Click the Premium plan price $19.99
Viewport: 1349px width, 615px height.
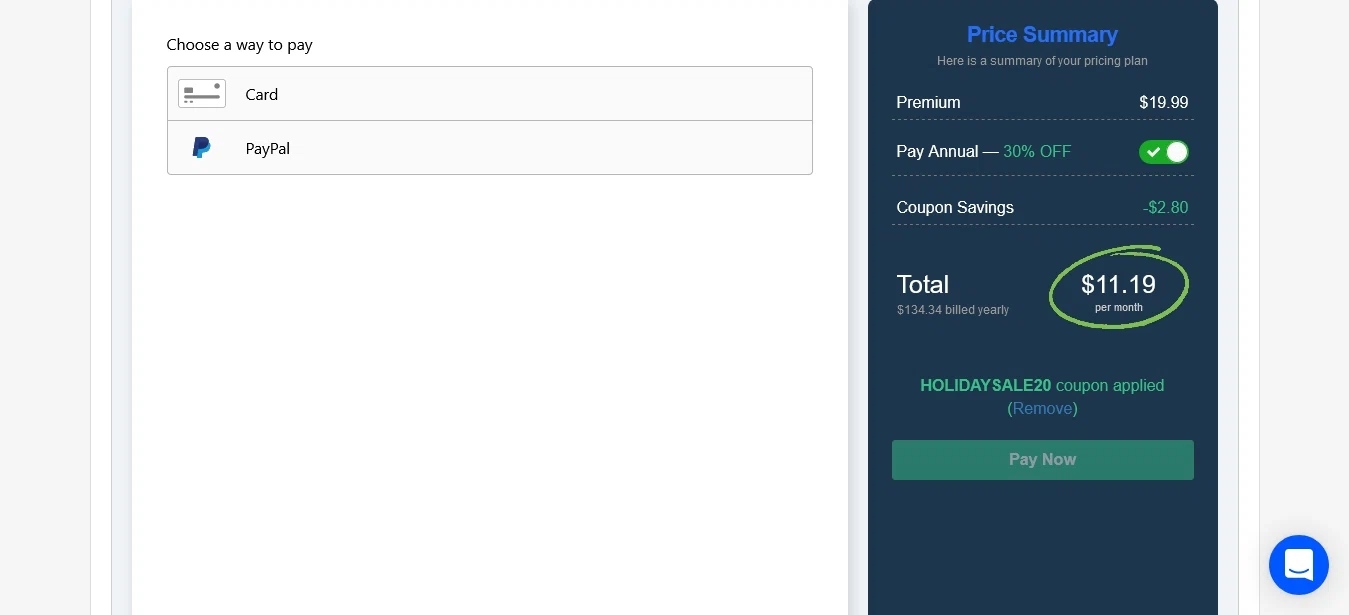[1164, 102]
